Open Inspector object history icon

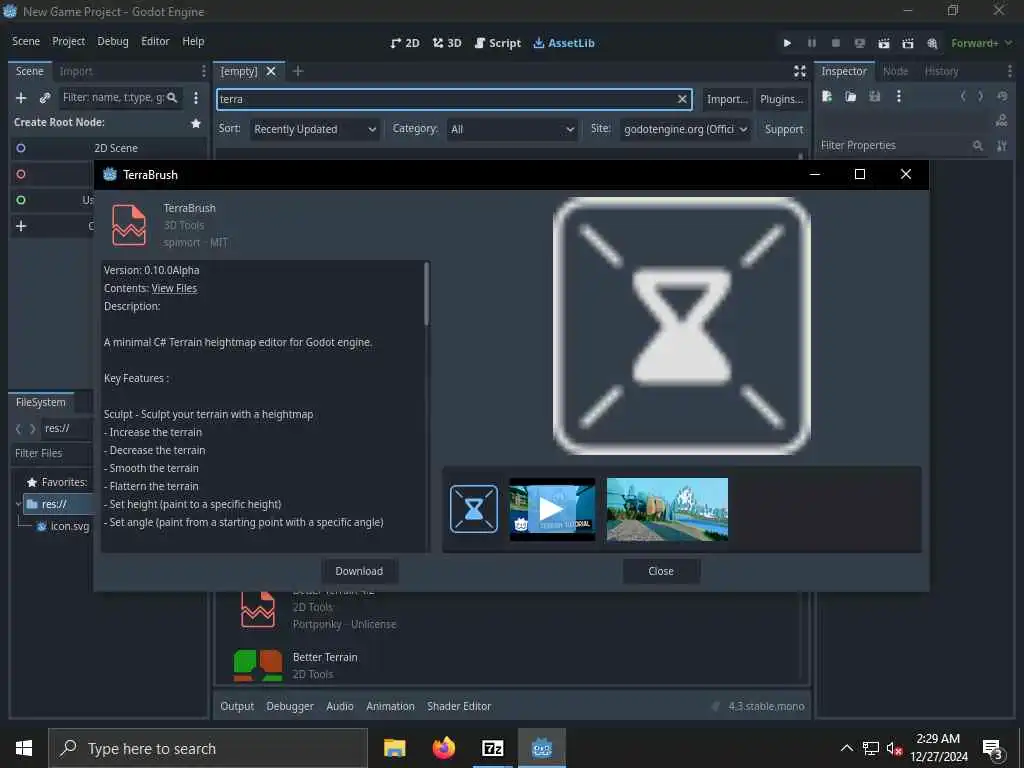pos(1002,96)
